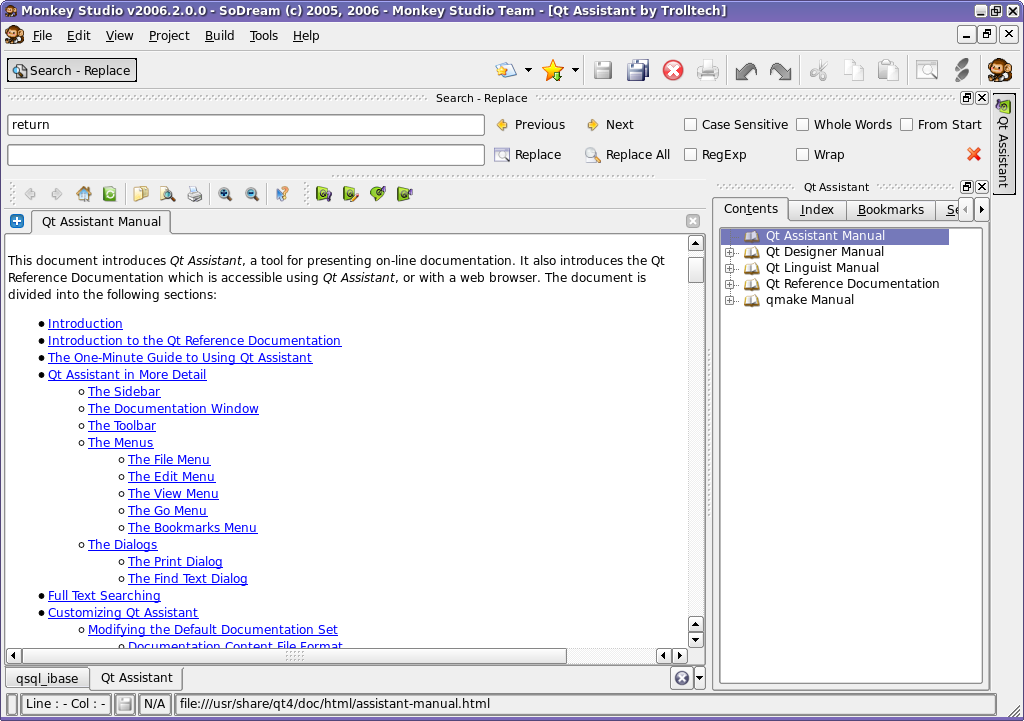The image size is (1024, 721).
Task: Click the Search magnifier window icon
Action: click(x=927, y=70)
